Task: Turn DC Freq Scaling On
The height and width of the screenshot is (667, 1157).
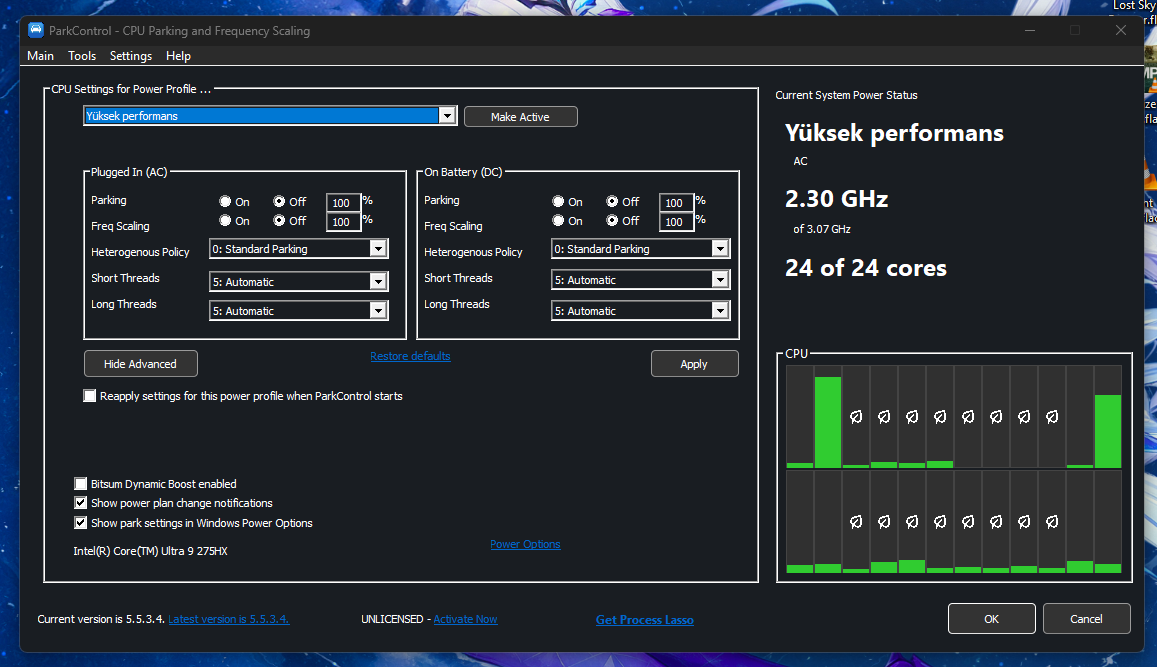Action: point(559,221)
